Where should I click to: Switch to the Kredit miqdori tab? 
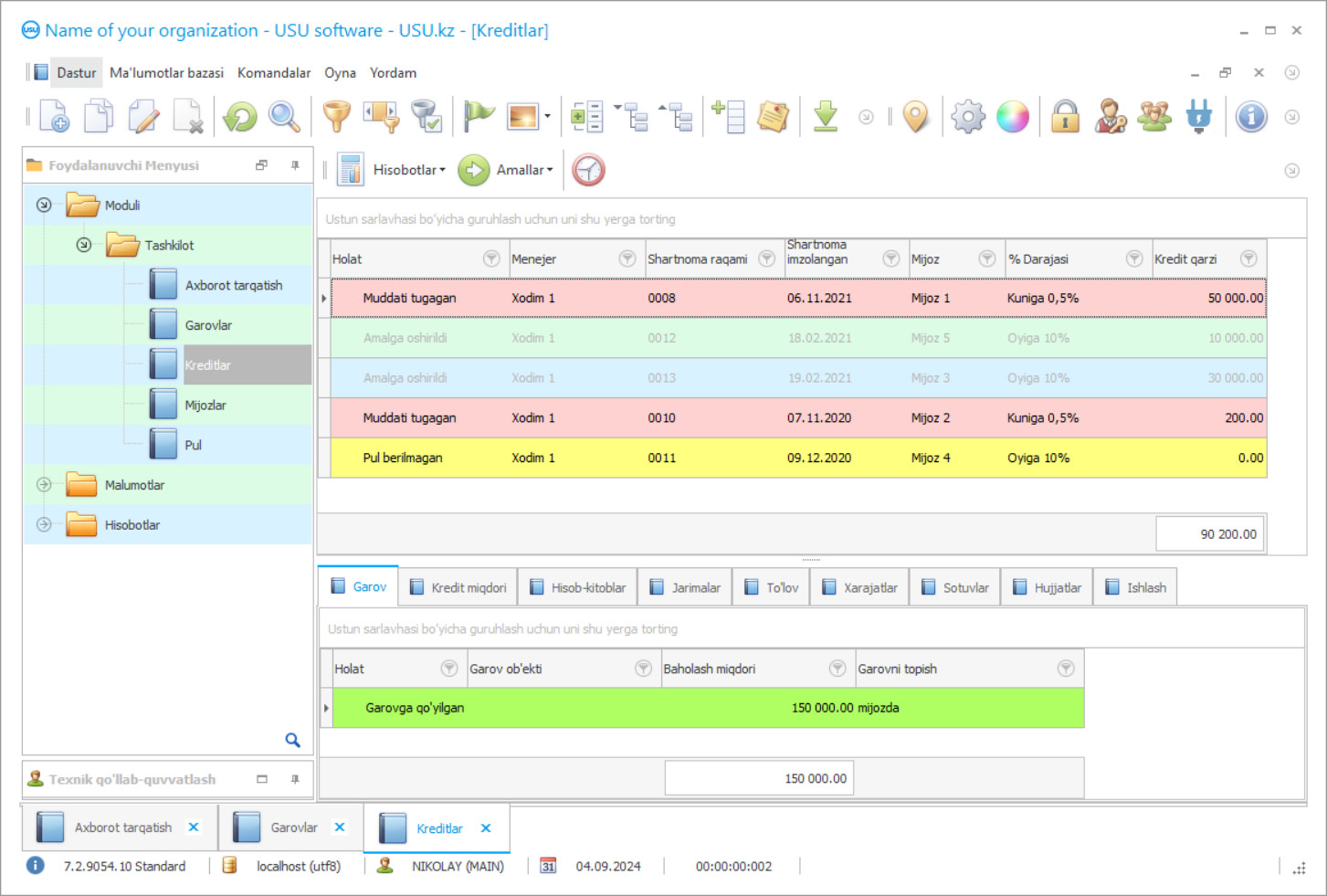pyautogui.click(x=458, y=587)
